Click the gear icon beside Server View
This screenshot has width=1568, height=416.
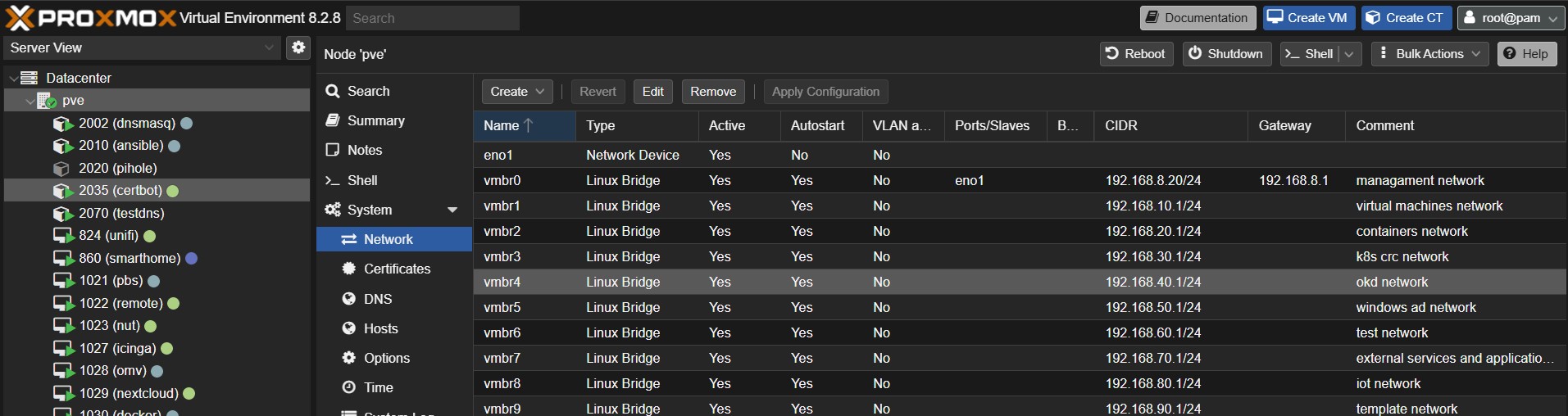pos(298,47)
